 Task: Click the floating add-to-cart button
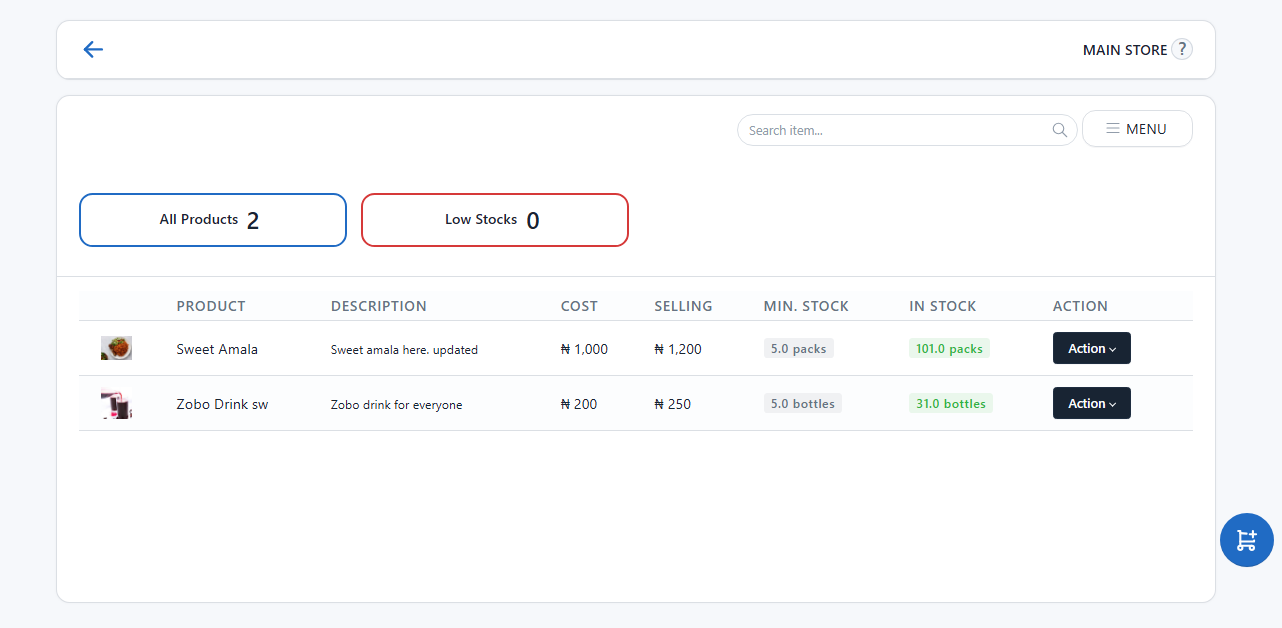tap(1246, 540)
